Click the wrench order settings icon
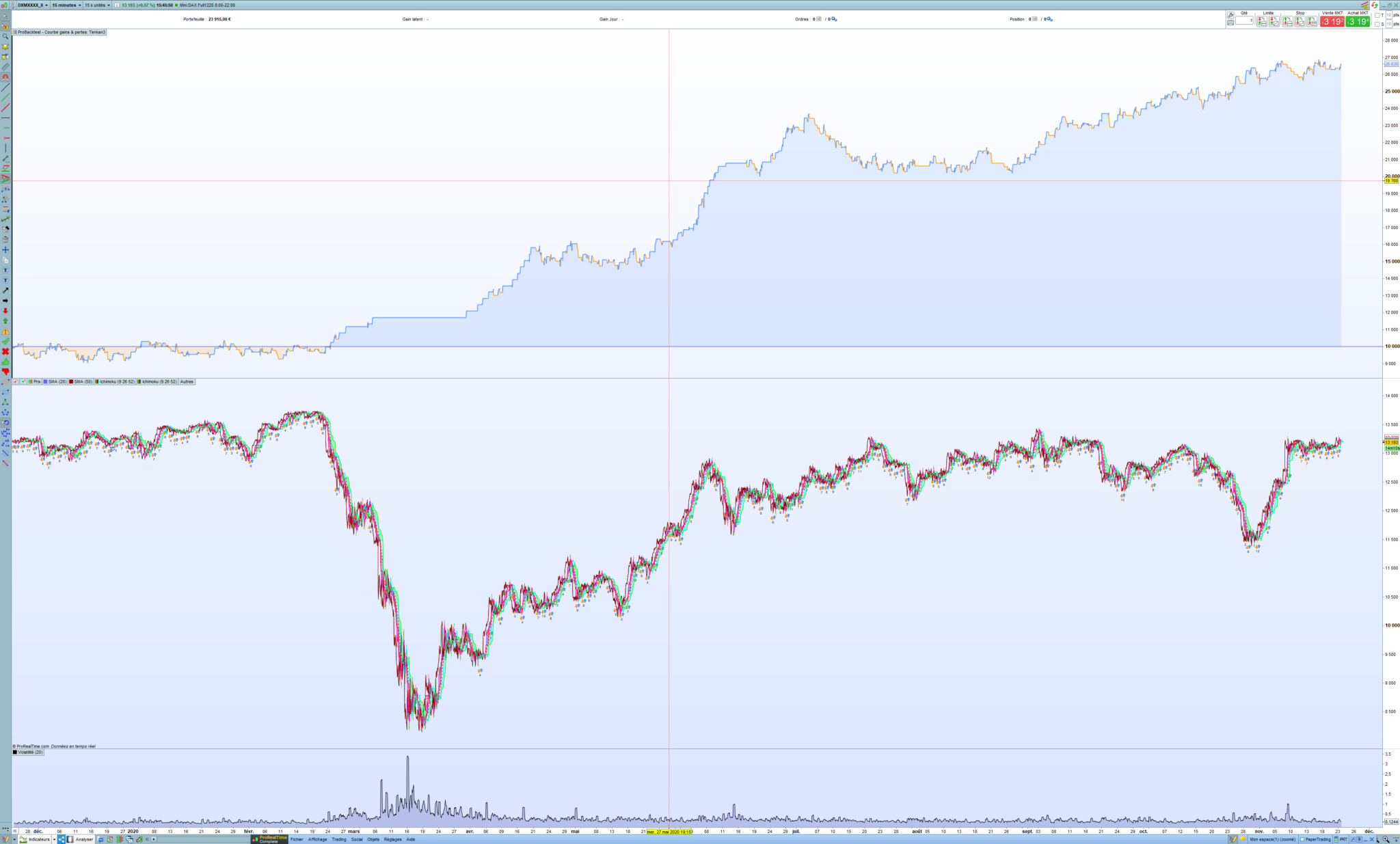The width and height of the screenshot is (1400, 844). (x=1230, y=14)
